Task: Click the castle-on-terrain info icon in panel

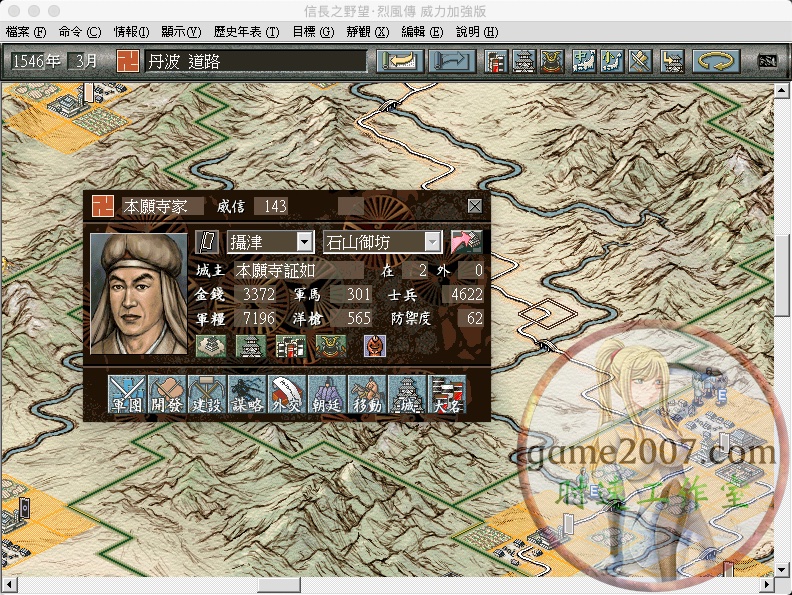Action: (x=211, y=346)
